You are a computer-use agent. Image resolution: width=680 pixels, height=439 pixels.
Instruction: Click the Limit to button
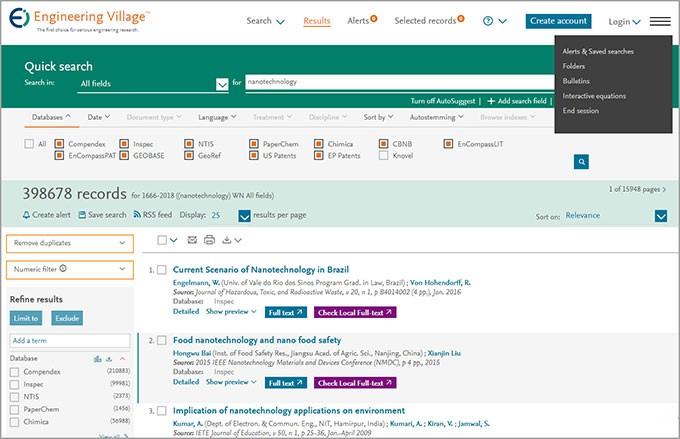[26, 318]
